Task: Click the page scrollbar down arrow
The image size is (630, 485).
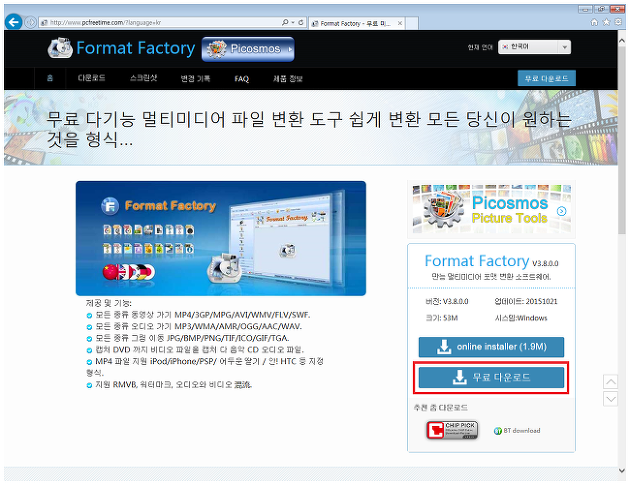Action: point(622,470)
